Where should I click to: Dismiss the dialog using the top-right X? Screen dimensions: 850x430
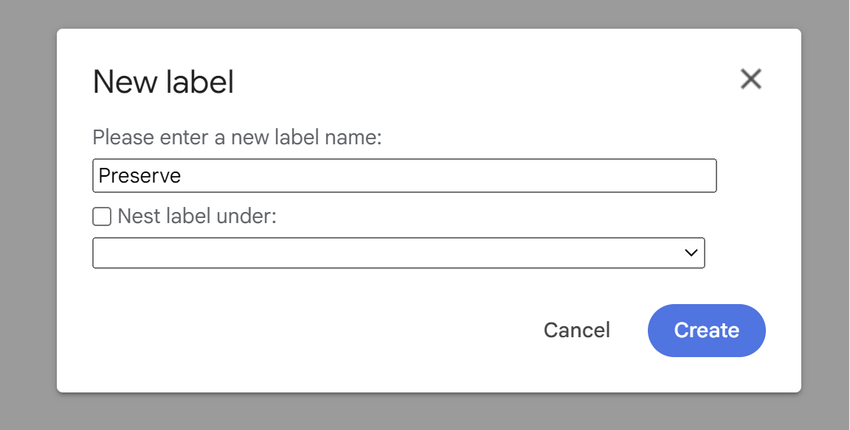click(751, 79)
